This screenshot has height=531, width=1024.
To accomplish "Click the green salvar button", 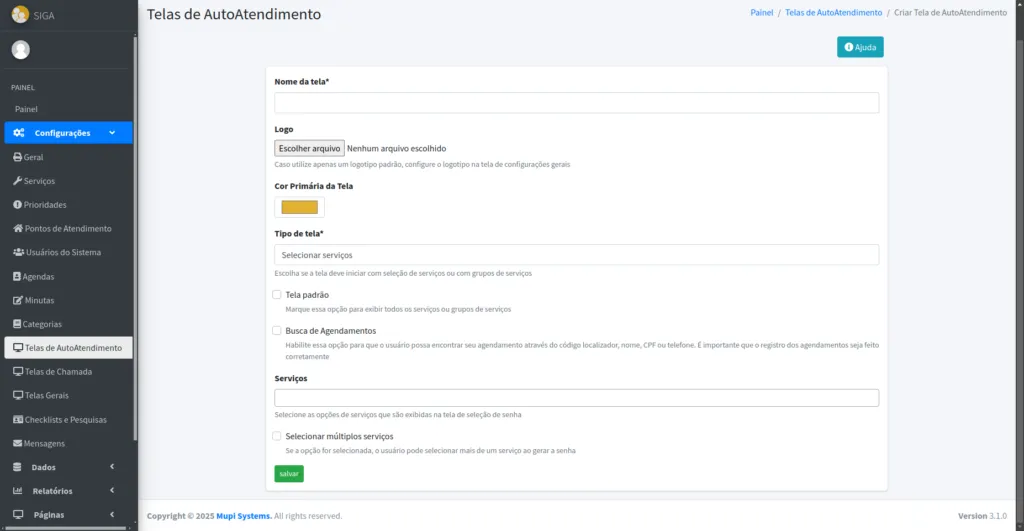I will pyautogui.click(x=289, y=473).
